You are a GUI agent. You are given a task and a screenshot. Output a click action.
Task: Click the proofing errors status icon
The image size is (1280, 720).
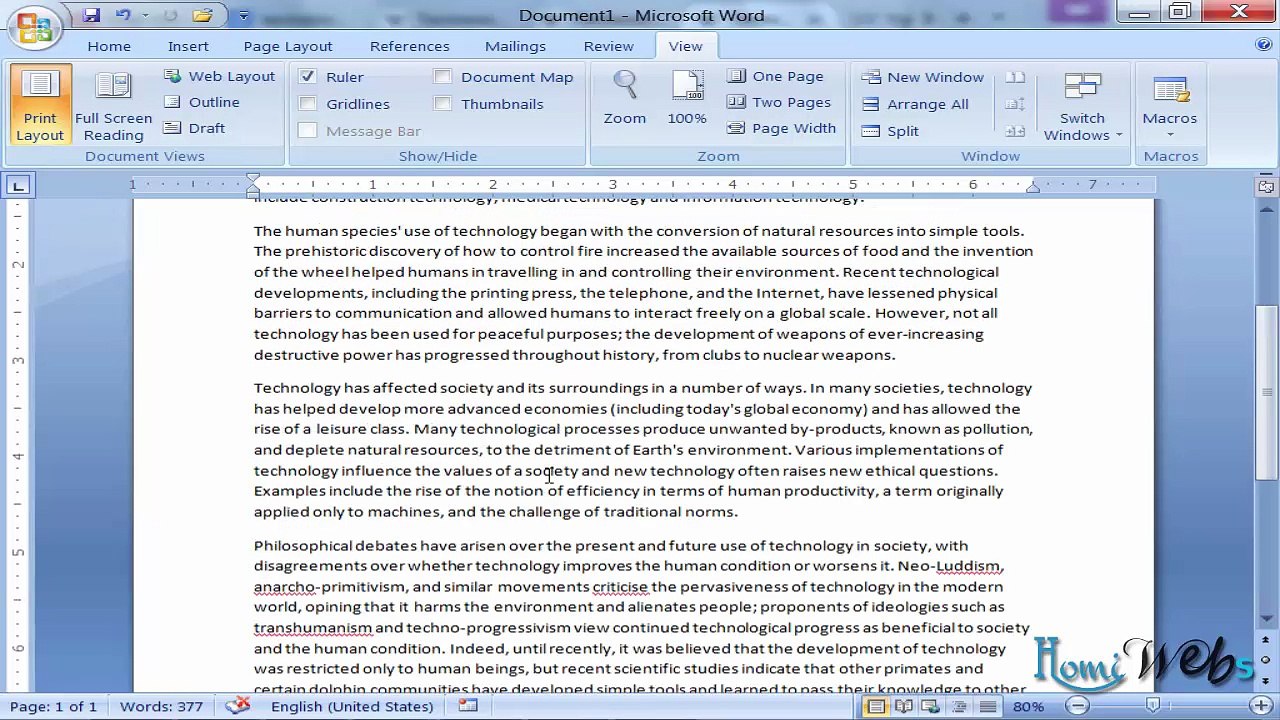[237, 706]
